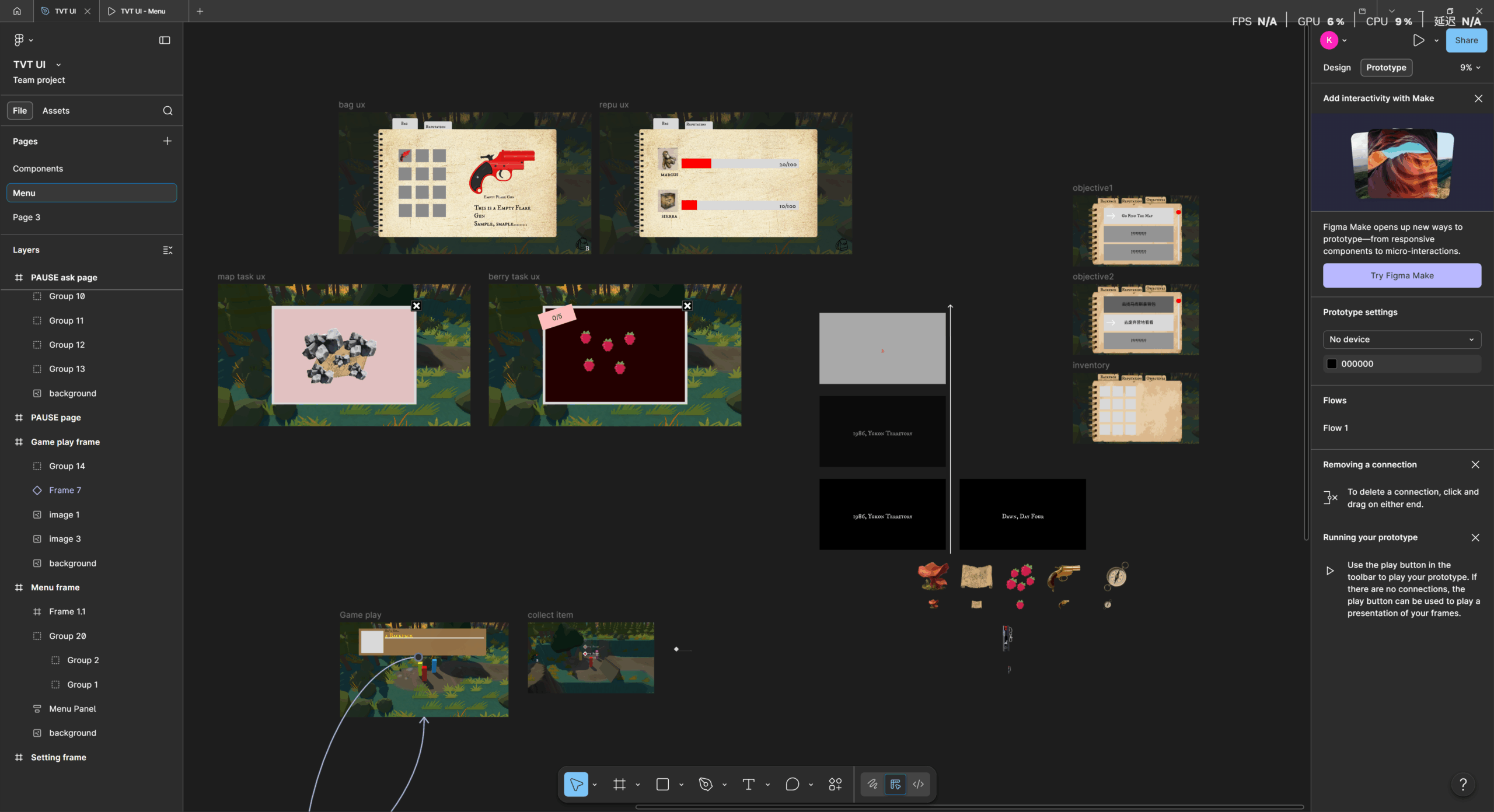Dismiss the Removing a connection tip
Screen dimensions: 1494x812
point(1475,465)
